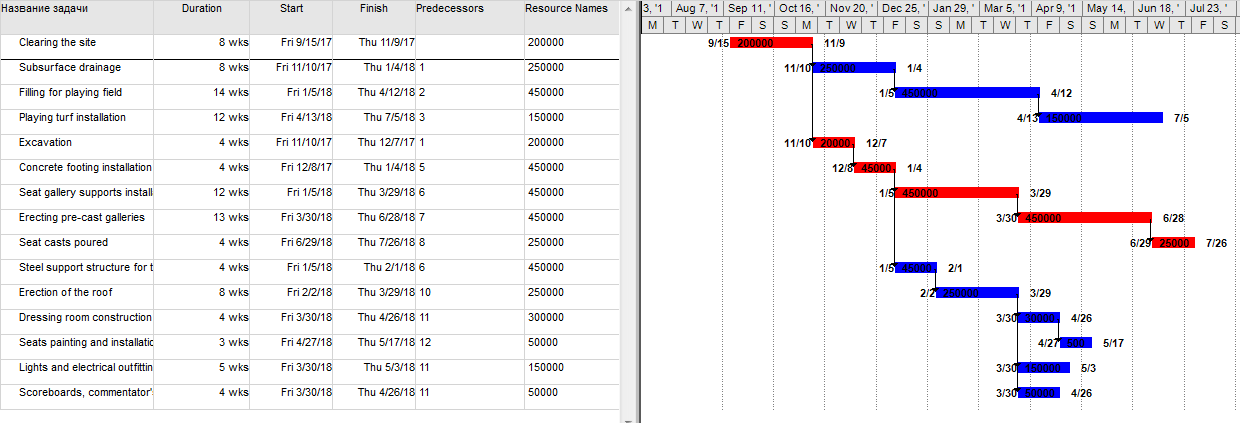Screen dimensions: 1240x423
Task: Select the "Seat casts poured" task name
Action: tap(63, 243)
